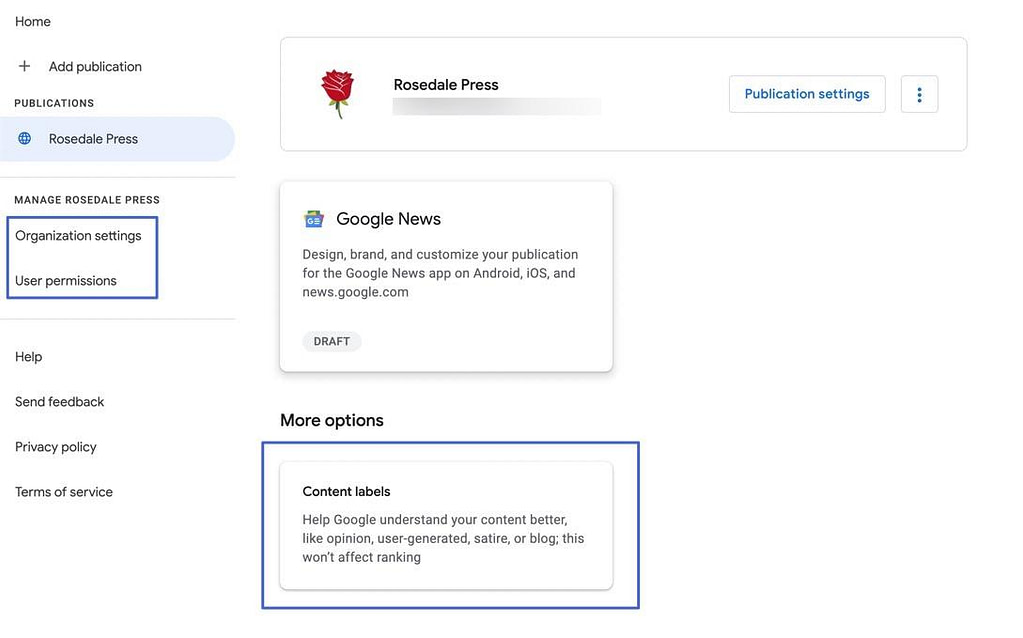Screen dimensions: 1023x638
Task: Click the blurred URL under the publication name
Action: (497, 106)
